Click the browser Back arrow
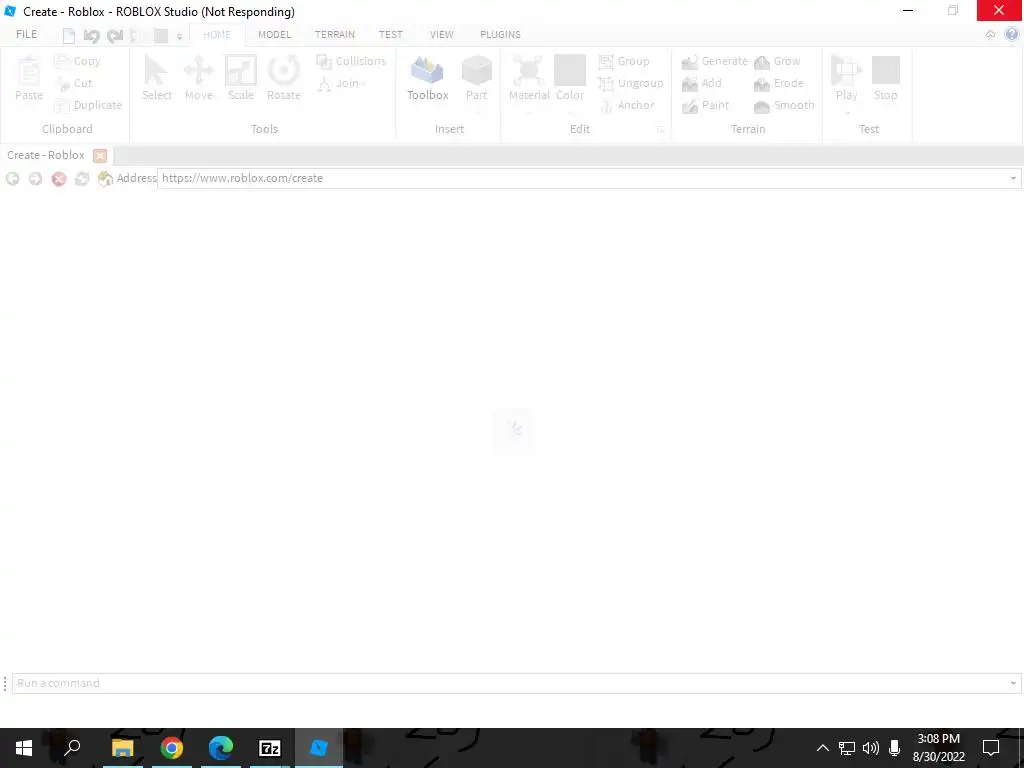The width and height of the screenshot is (1024, 768). [x=12, y=178]
